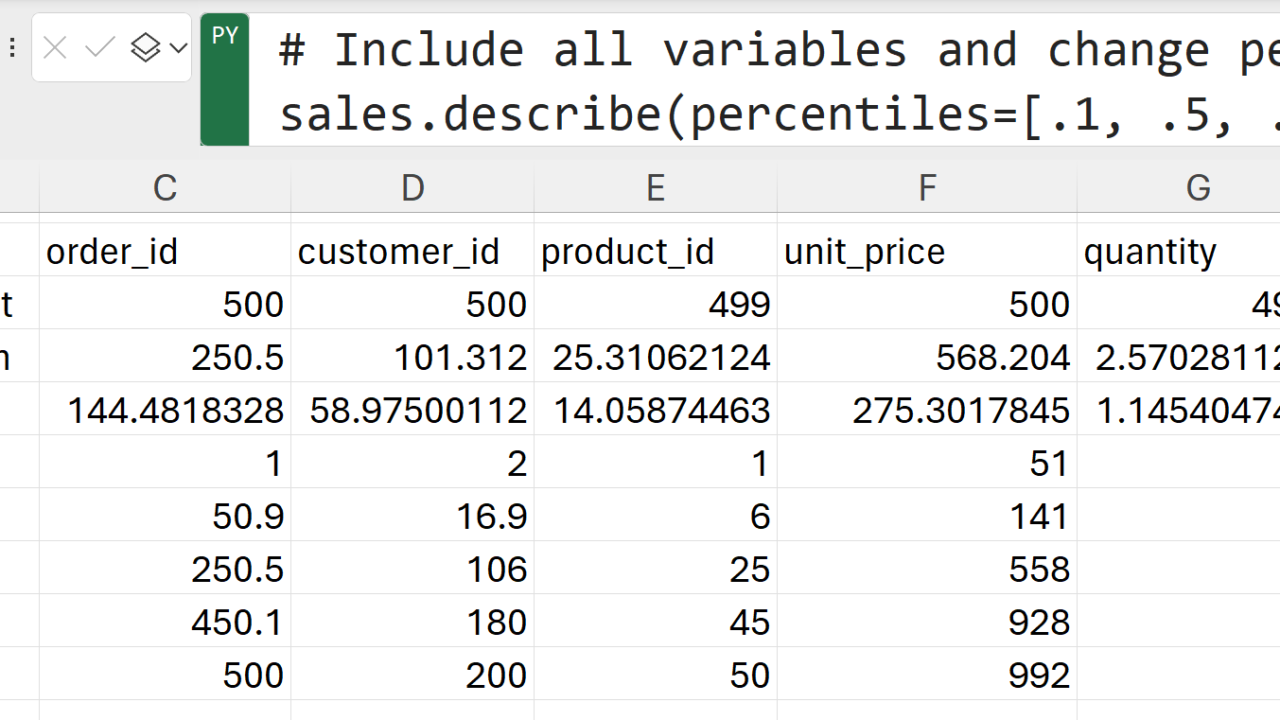Viewport: 1280px width, 720px height.
Task: Click the cell with value 144.4818328
Action: (x=165, y=410)
